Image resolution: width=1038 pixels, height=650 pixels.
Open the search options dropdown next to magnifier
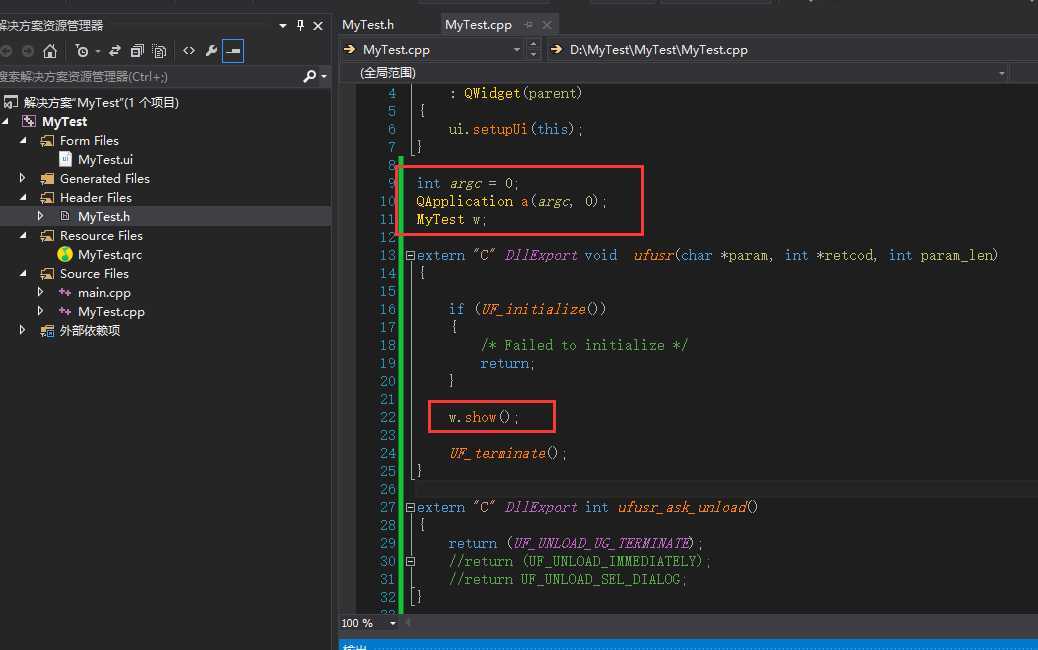[x=324, y=77]
